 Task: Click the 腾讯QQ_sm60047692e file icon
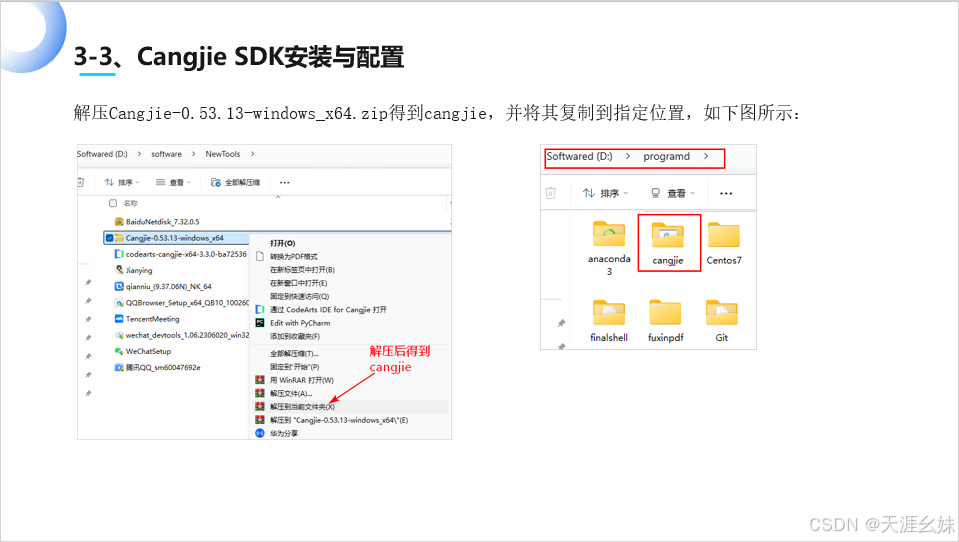[119, 368]
